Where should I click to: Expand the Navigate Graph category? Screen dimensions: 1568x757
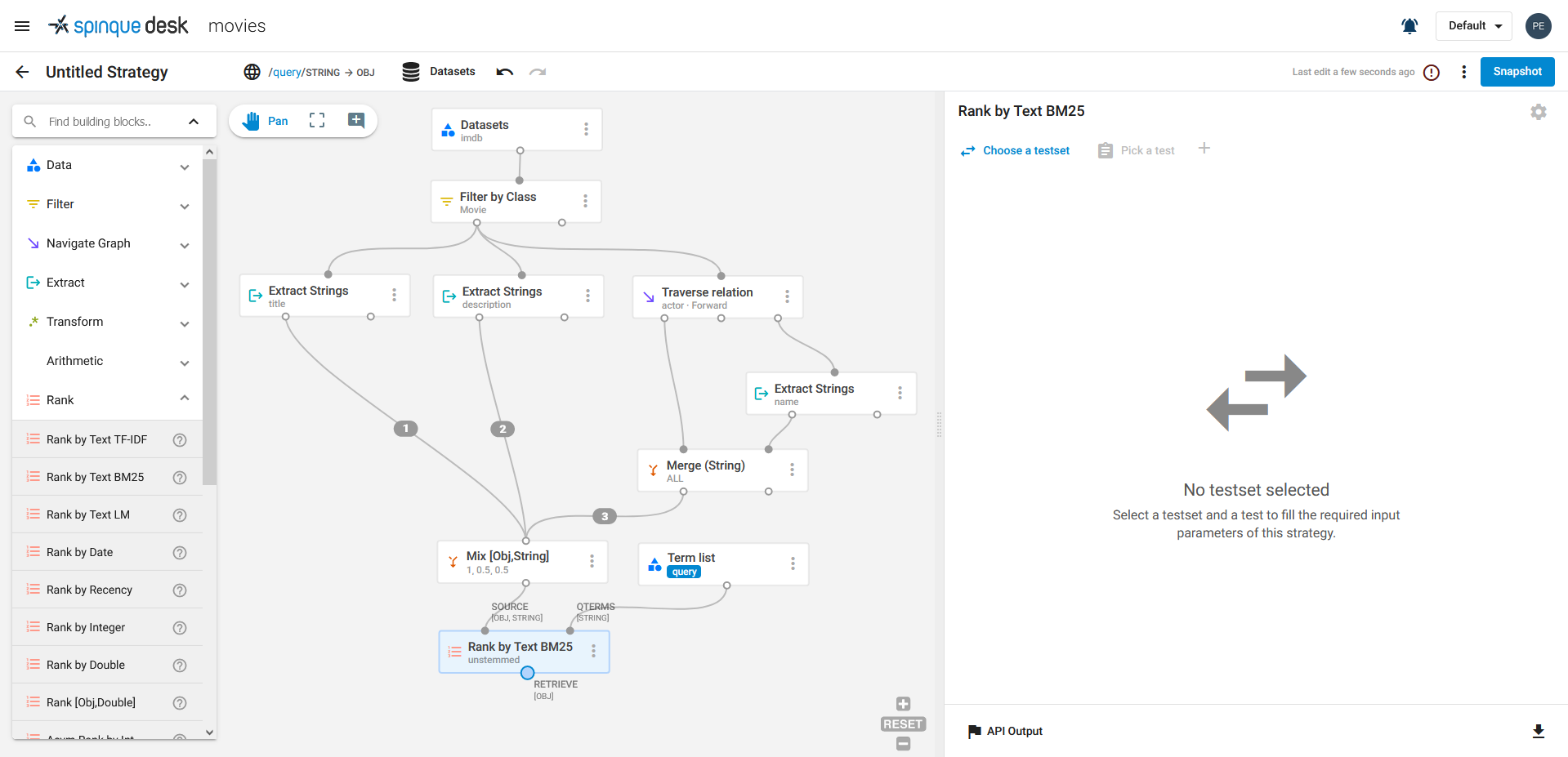click(x=185, y=245)
